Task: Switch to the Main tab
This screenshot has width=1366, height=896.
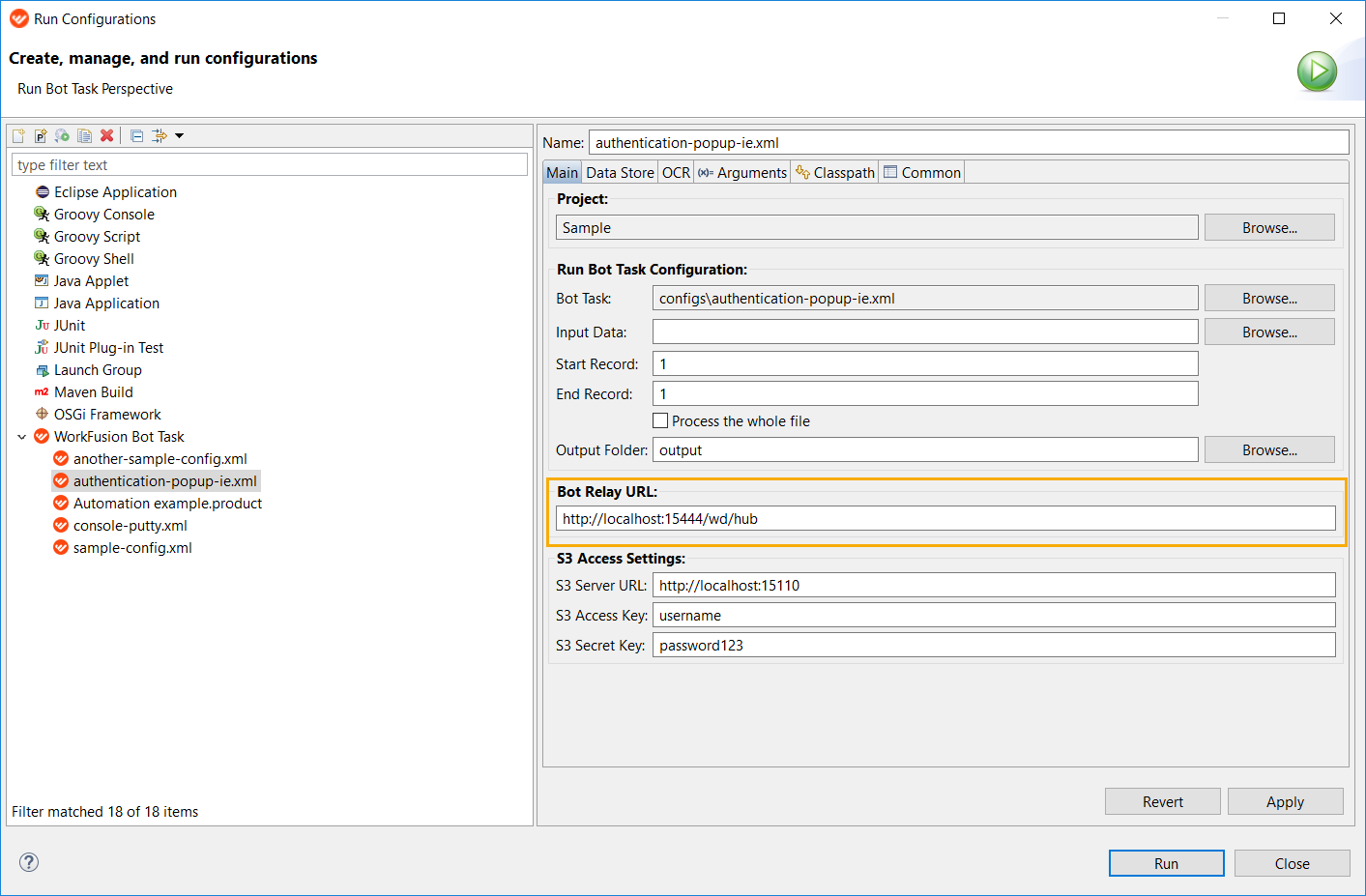Action: (x=562, y=173)
